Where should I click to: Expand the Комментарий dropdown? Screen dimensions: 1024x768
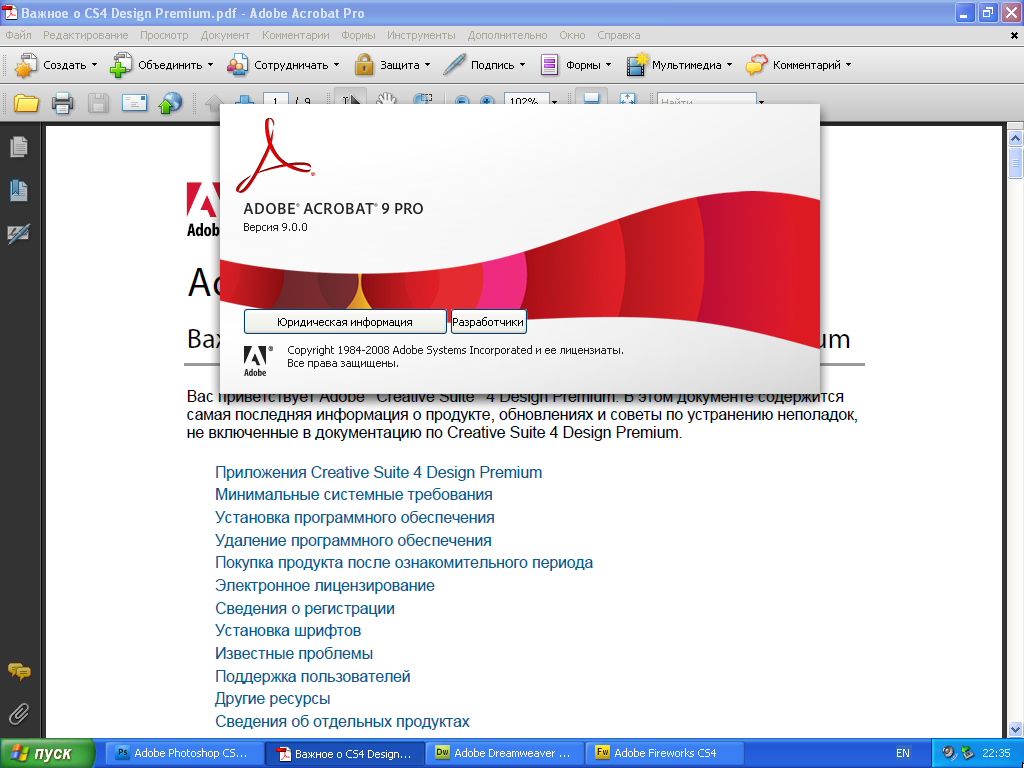coord(799,65)
